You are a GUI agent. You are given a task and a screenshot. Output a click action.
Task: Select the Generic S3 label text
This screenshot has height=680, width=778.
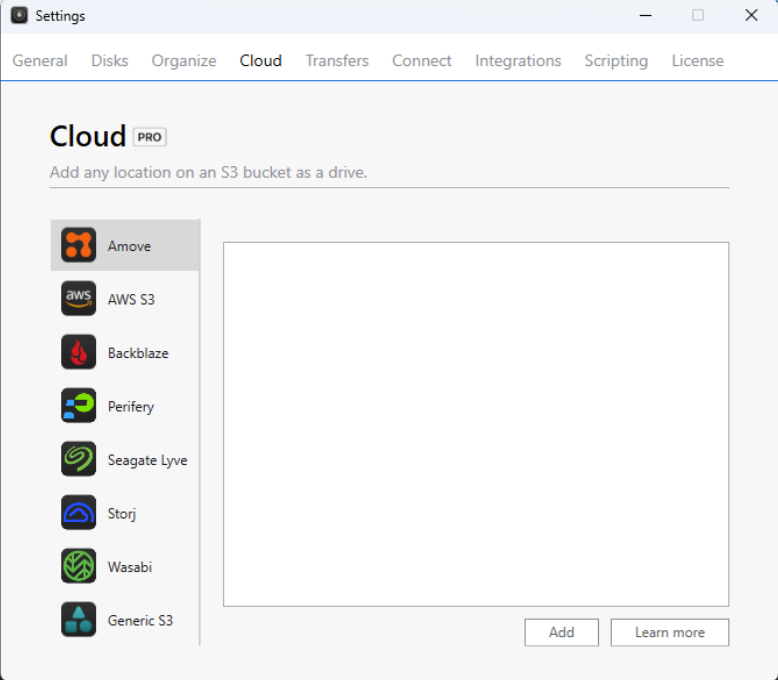click(x=140, y=621)
